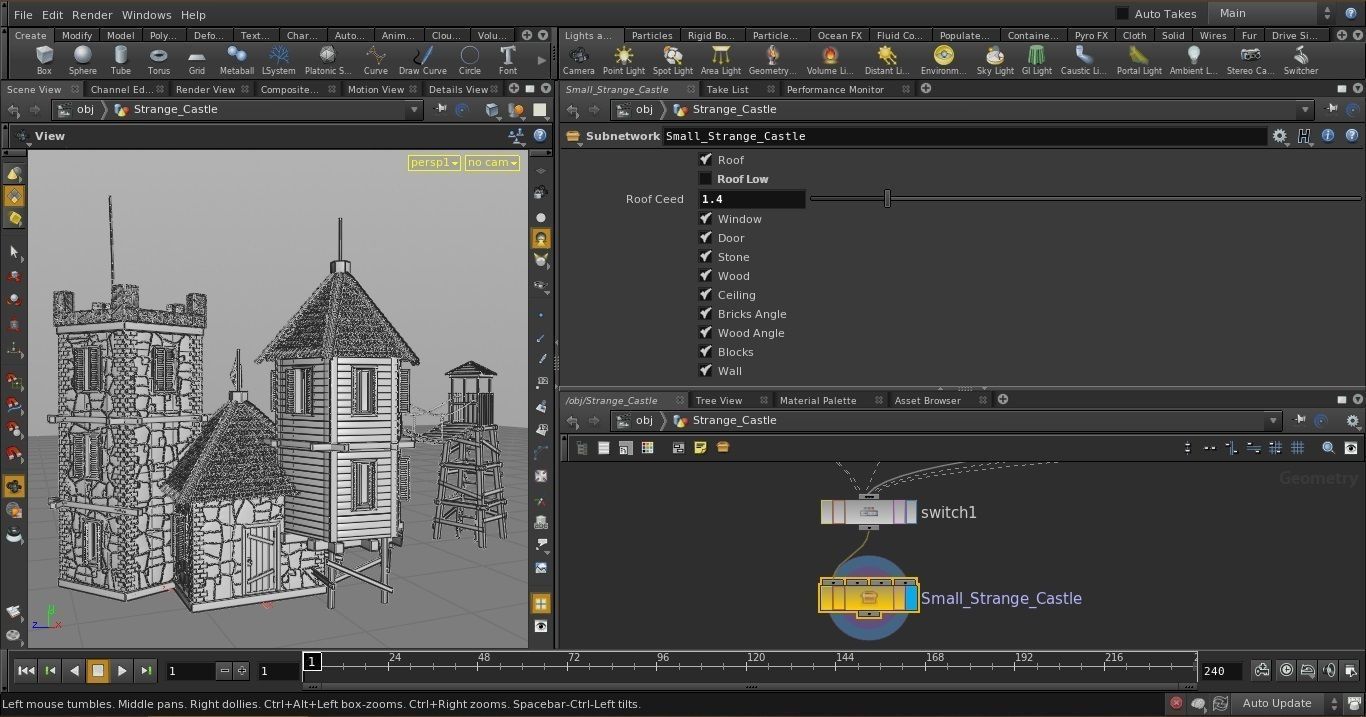The width and height of the screenshot is (1366, 717).
Task: Select the Metaball shelf tool
Action: point(237,59)
